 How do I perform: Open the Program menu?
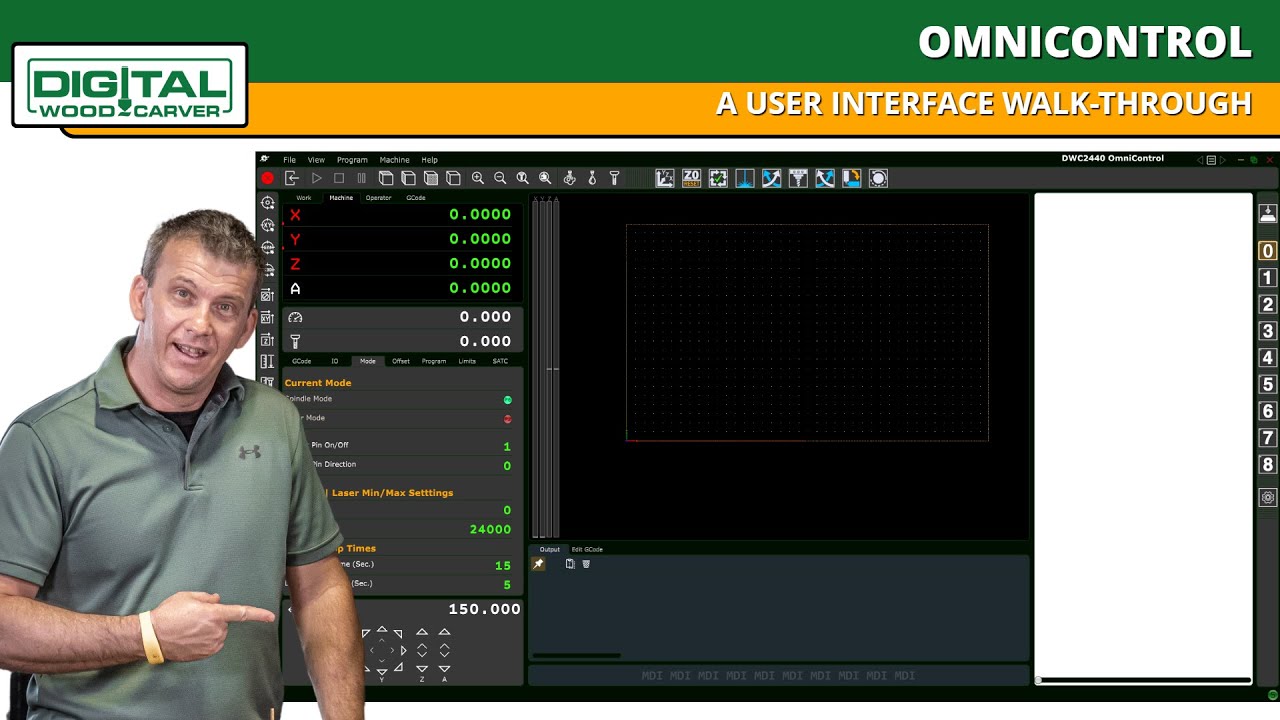(x=352, y=160)
